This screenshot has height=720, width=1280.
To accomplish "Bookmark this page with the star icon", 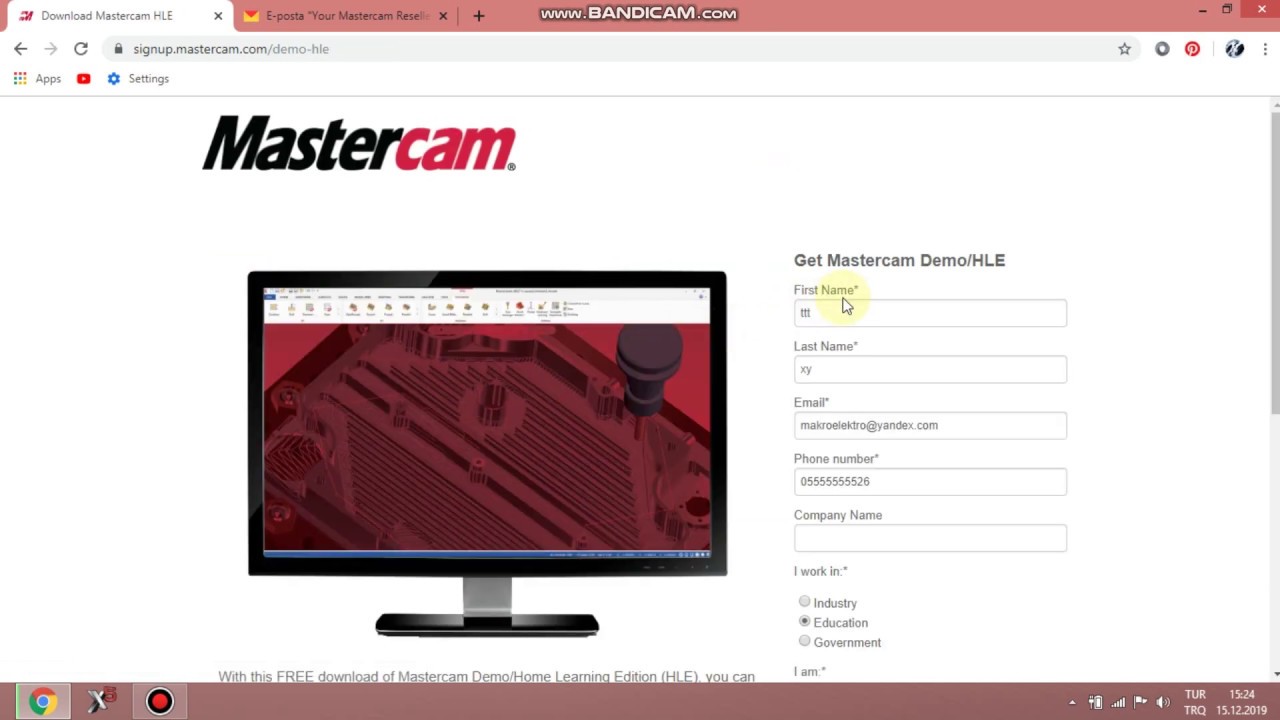I will click(x=1124, y=48).
